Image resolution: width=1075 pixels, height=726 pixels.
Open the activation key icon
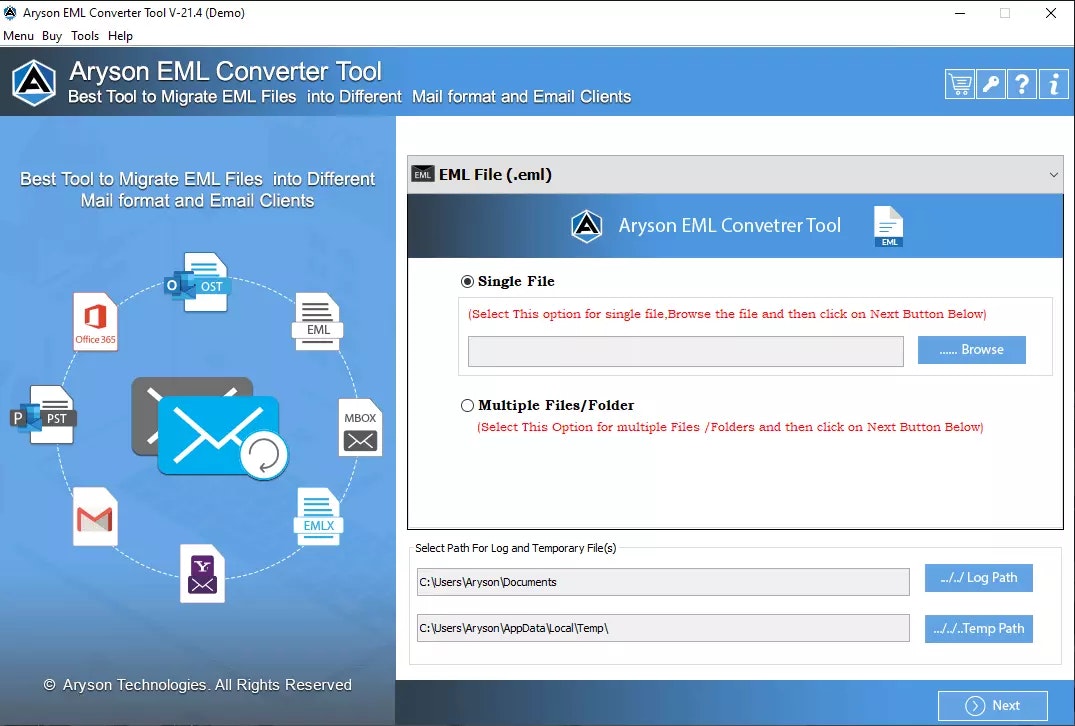point(991,85)
